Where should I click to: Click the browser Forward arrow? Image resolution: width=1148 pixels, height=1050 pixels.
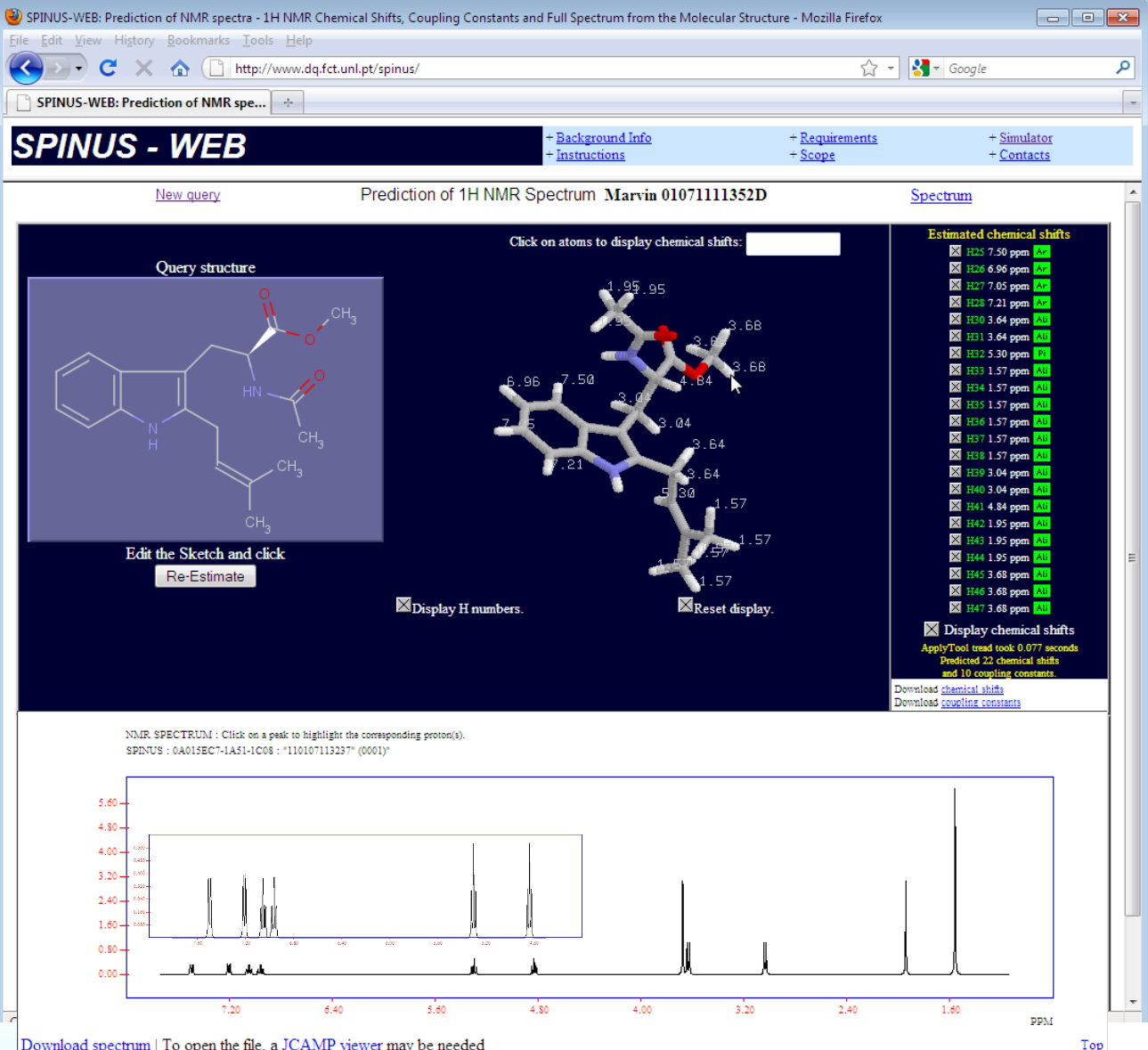(x=57, y=68)
